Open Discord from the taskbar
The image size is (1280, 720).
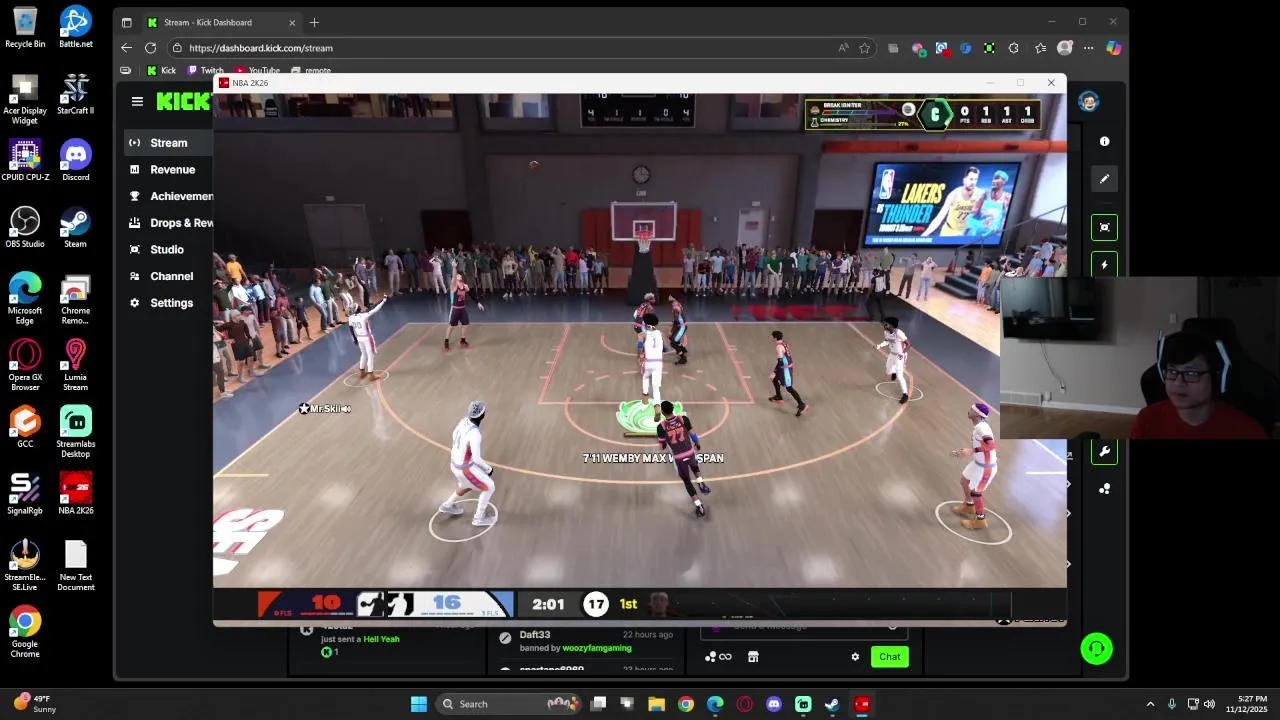pos(774,704)
